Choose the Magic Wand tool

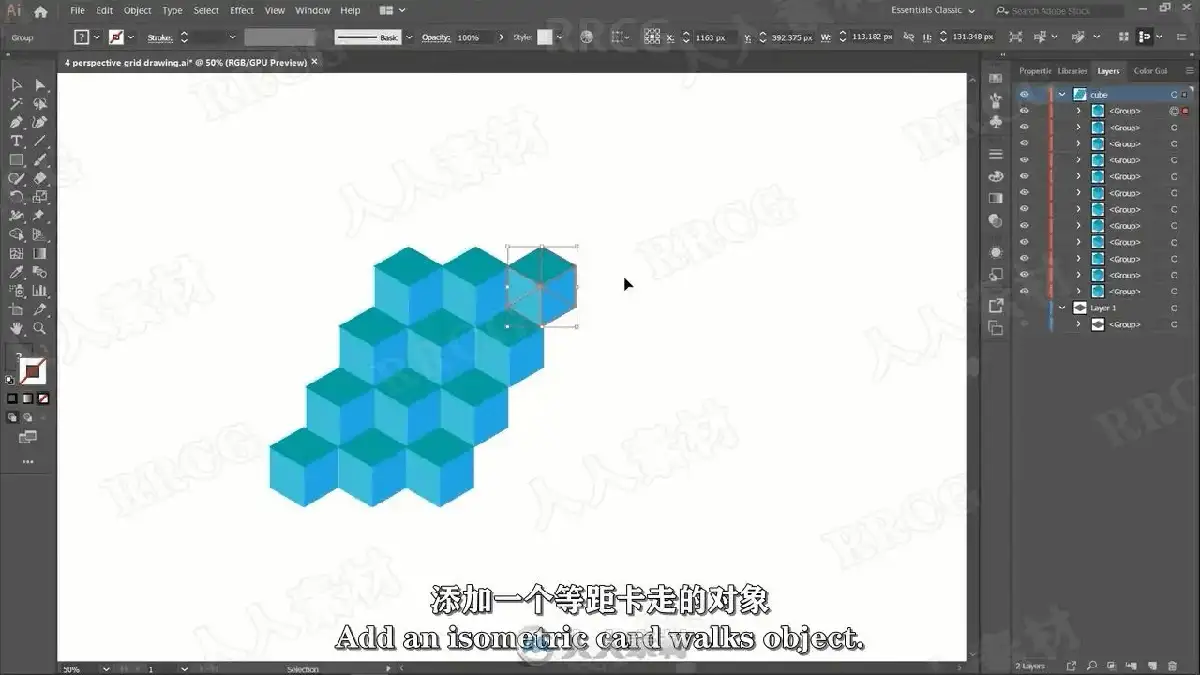pos(16,104)
